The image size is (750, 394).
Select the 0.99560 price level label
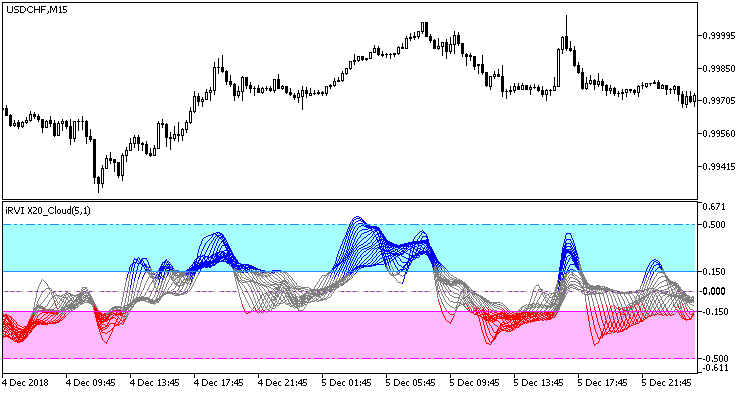point(719,133)
